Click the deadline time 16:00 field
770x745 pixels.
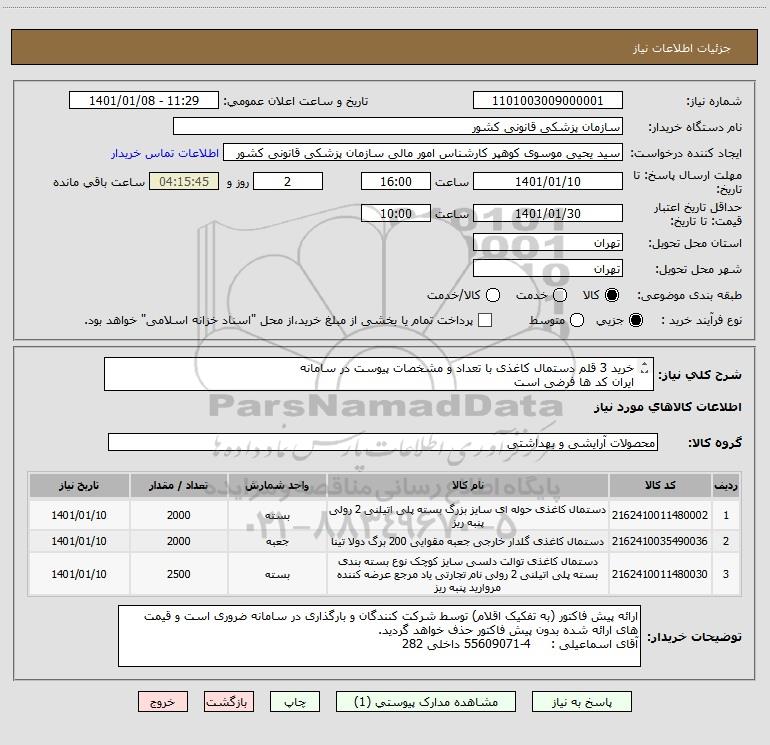(x=396, y=181)
